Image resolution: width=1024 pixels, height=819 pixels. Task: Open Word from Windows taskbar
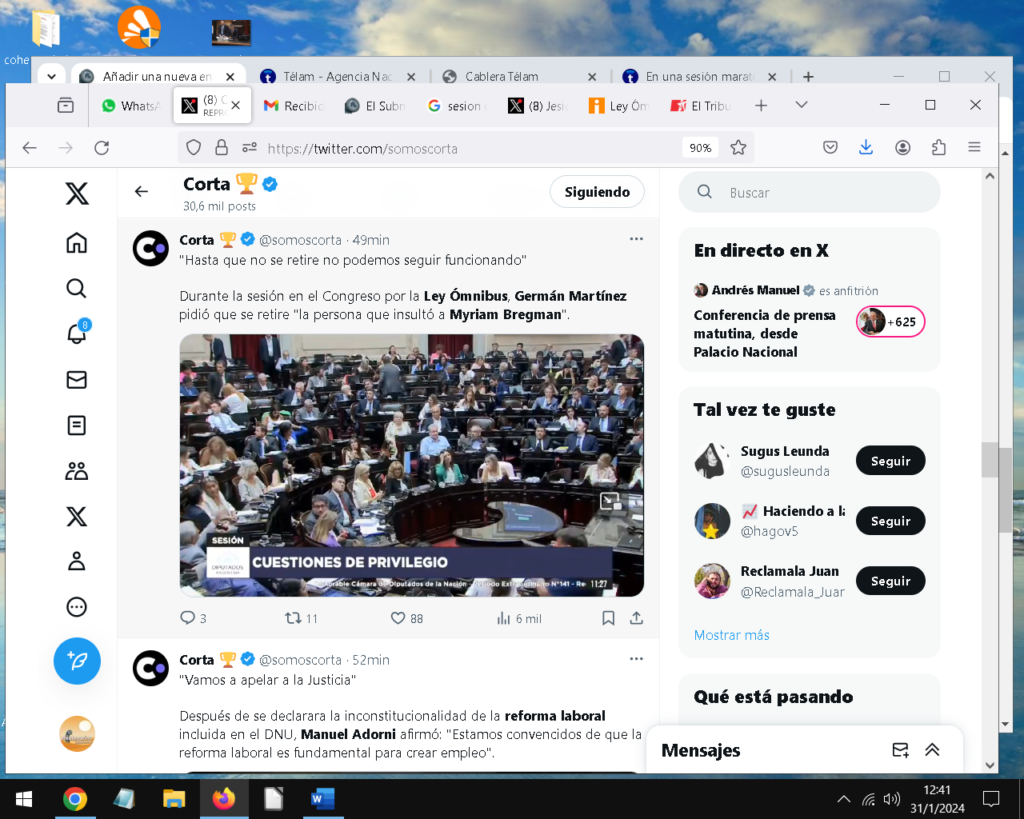pyautogui.click(x=323, y=799)
